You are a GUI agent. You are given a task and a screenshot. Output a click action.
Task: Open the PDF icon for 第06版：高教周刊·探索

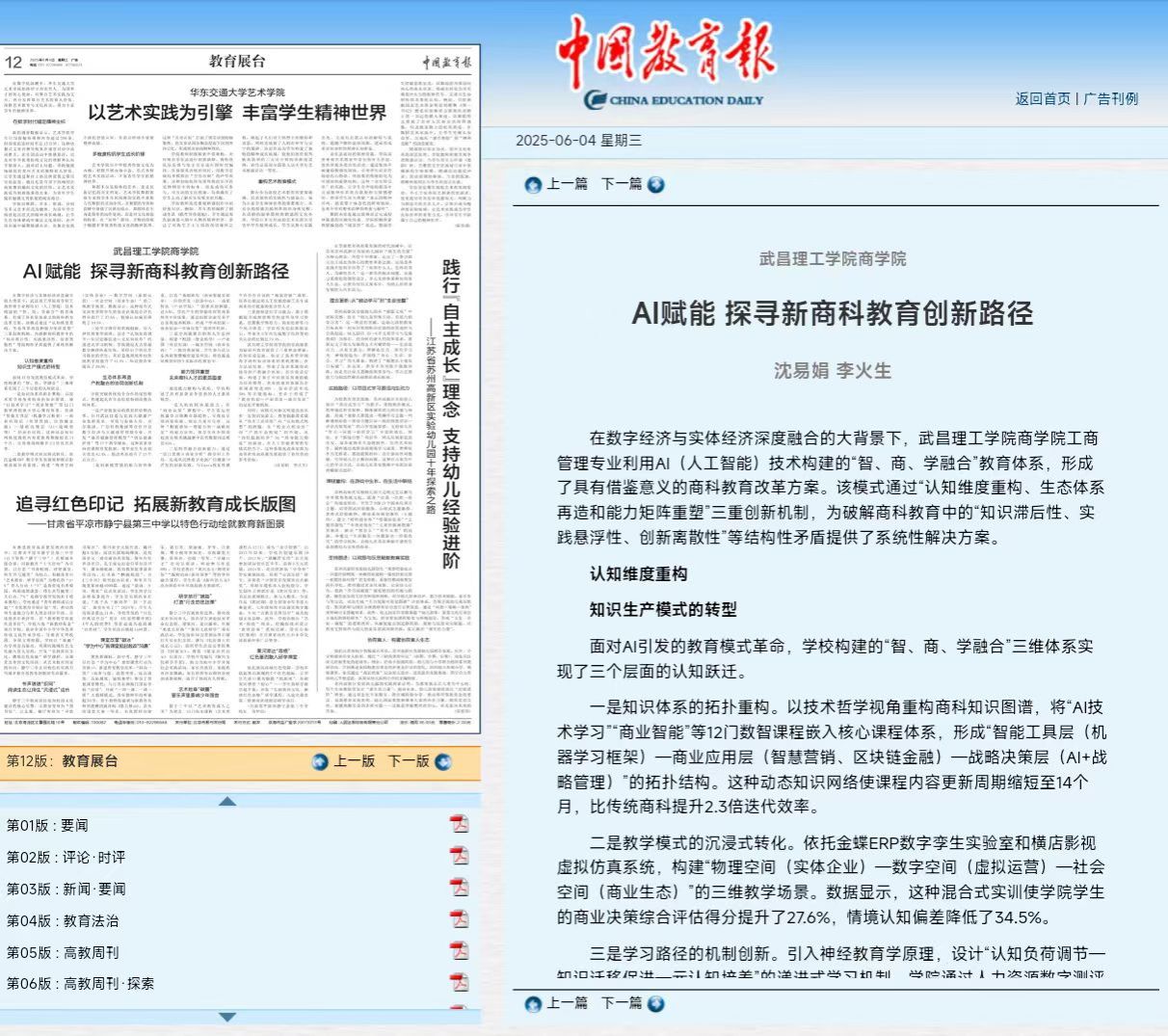click(460, 983)
